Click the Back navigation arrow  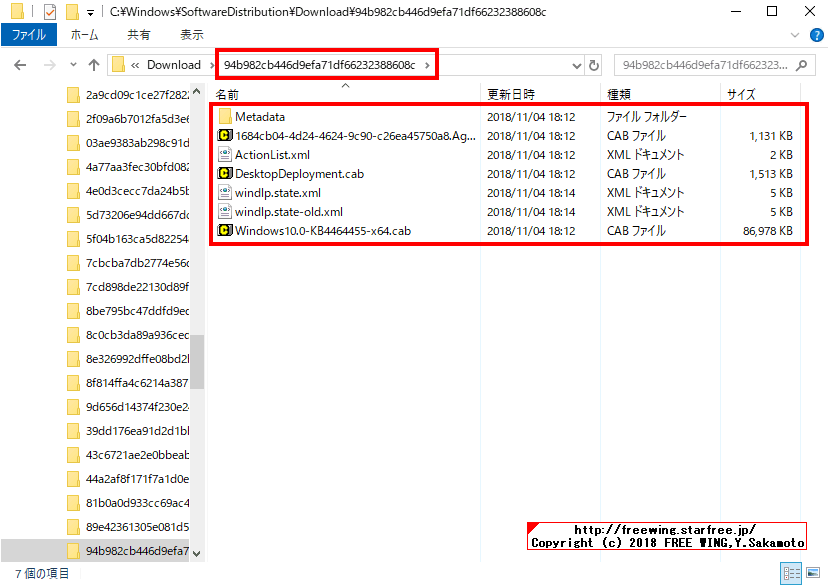coord(20,64)
